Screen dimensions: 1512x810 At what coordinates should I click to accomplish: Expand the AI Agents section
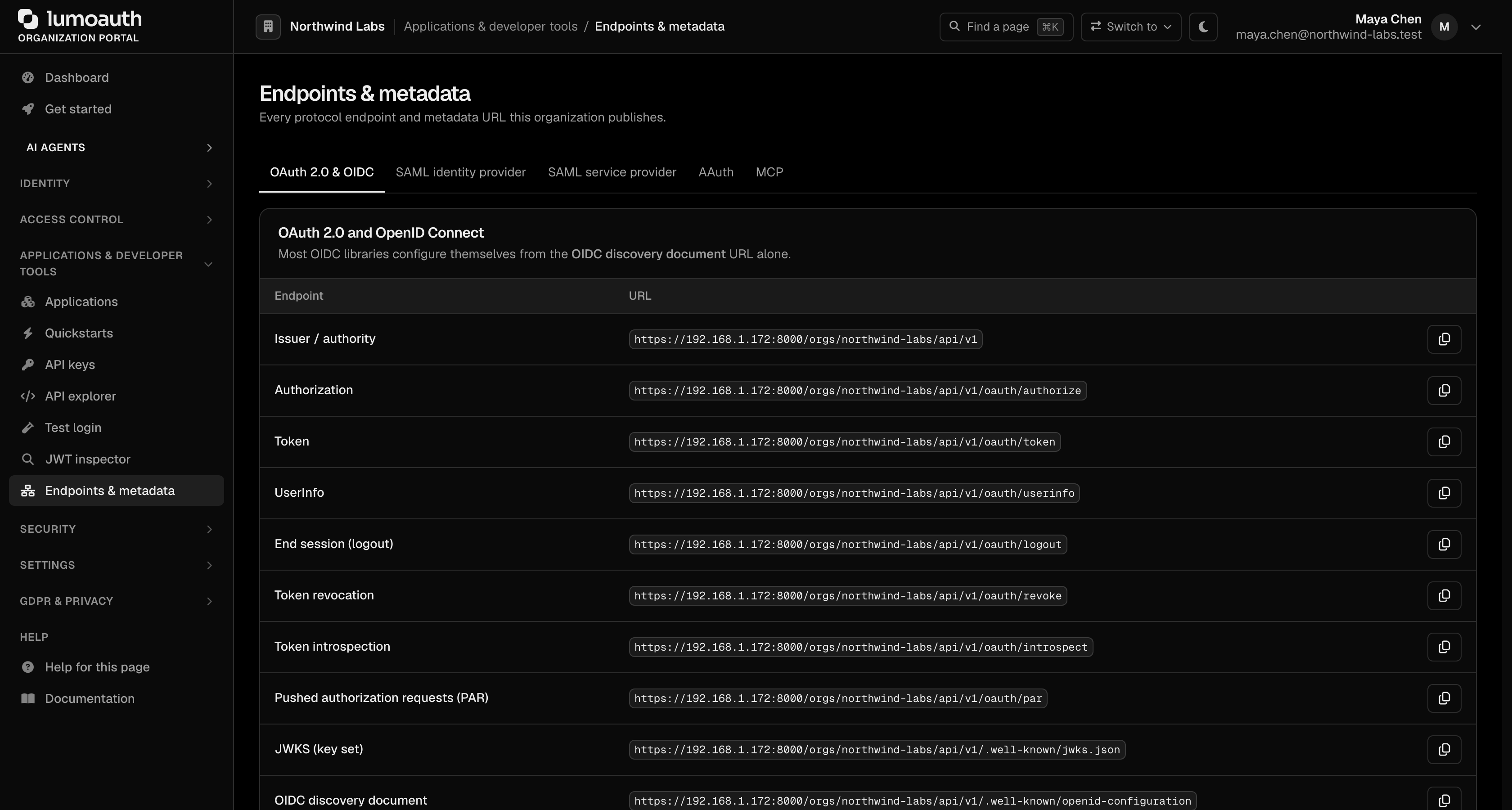click(x=116, y=147)
